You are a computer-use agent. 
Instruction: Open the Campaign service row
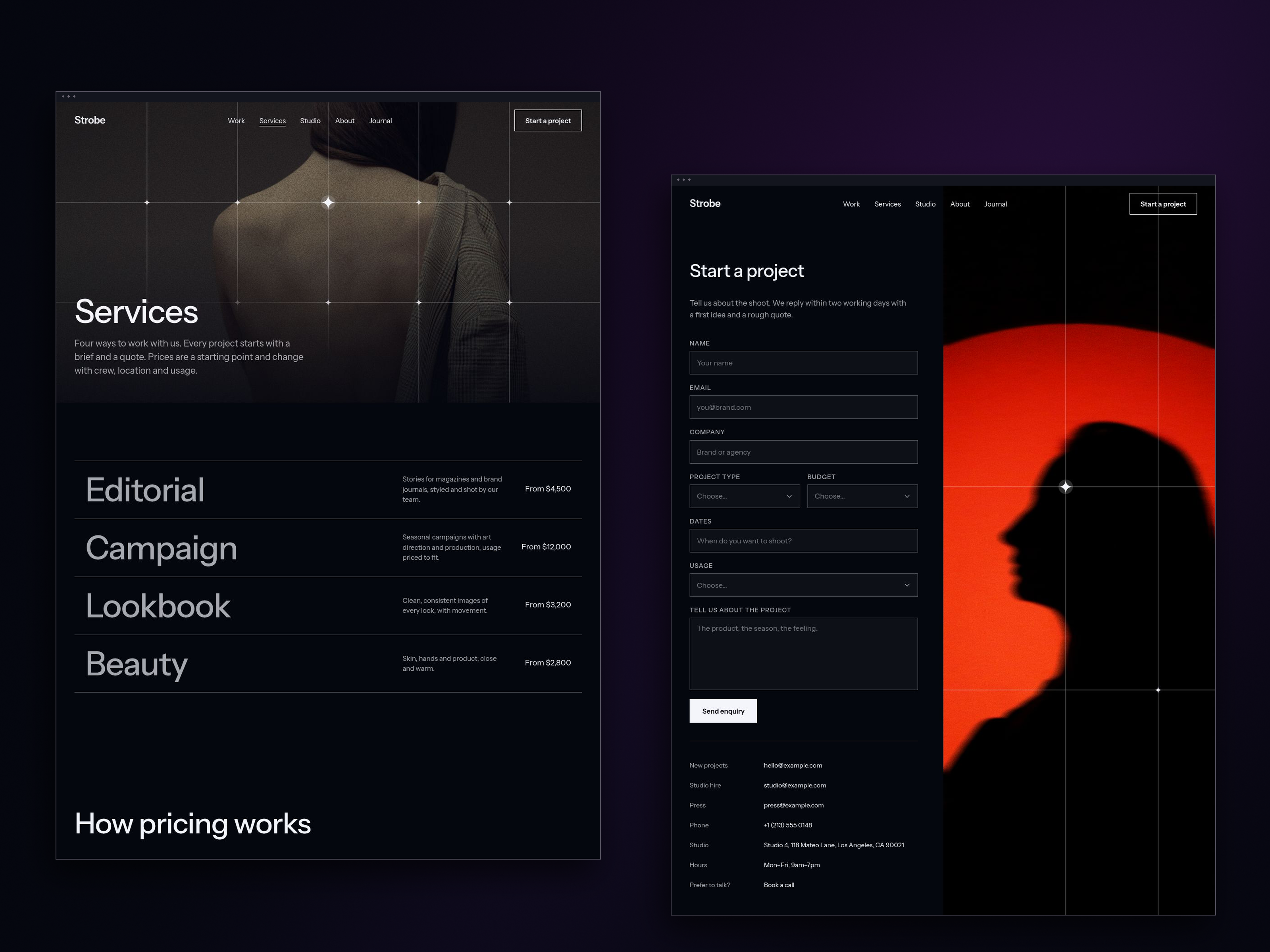(328, 547)
